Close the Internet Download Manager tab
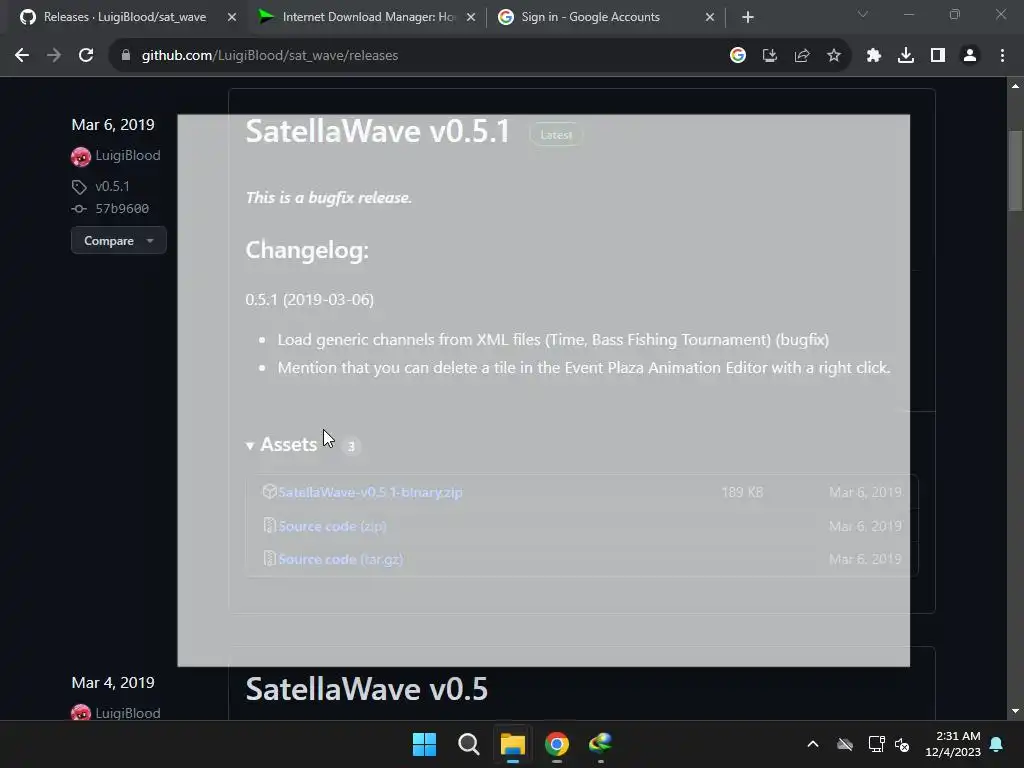 point(471,18)
